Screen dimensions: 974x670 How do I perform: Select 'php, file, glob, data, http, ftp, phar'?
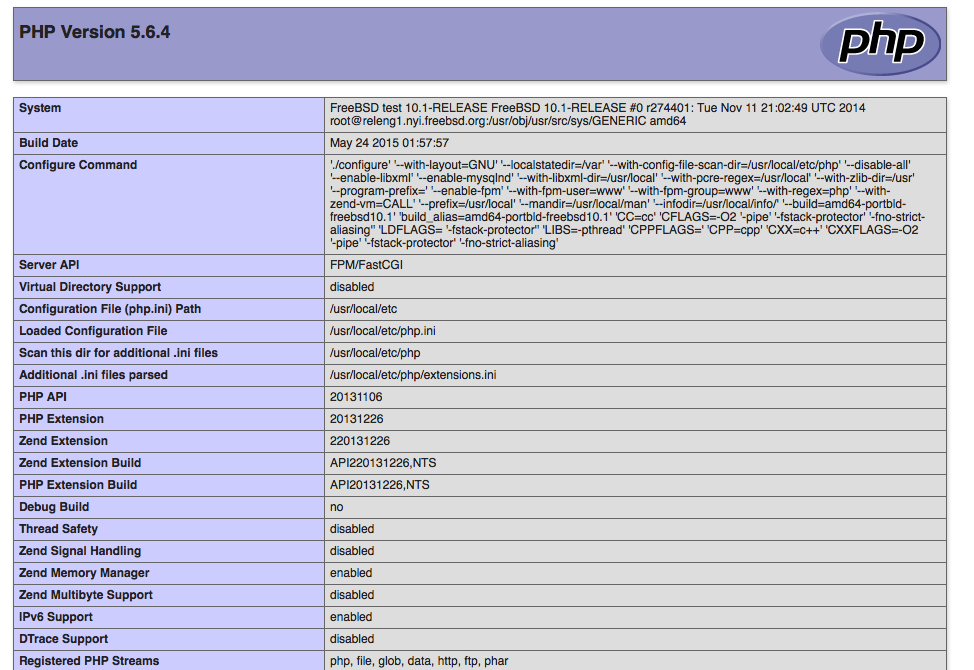click(x=419, y=661)
